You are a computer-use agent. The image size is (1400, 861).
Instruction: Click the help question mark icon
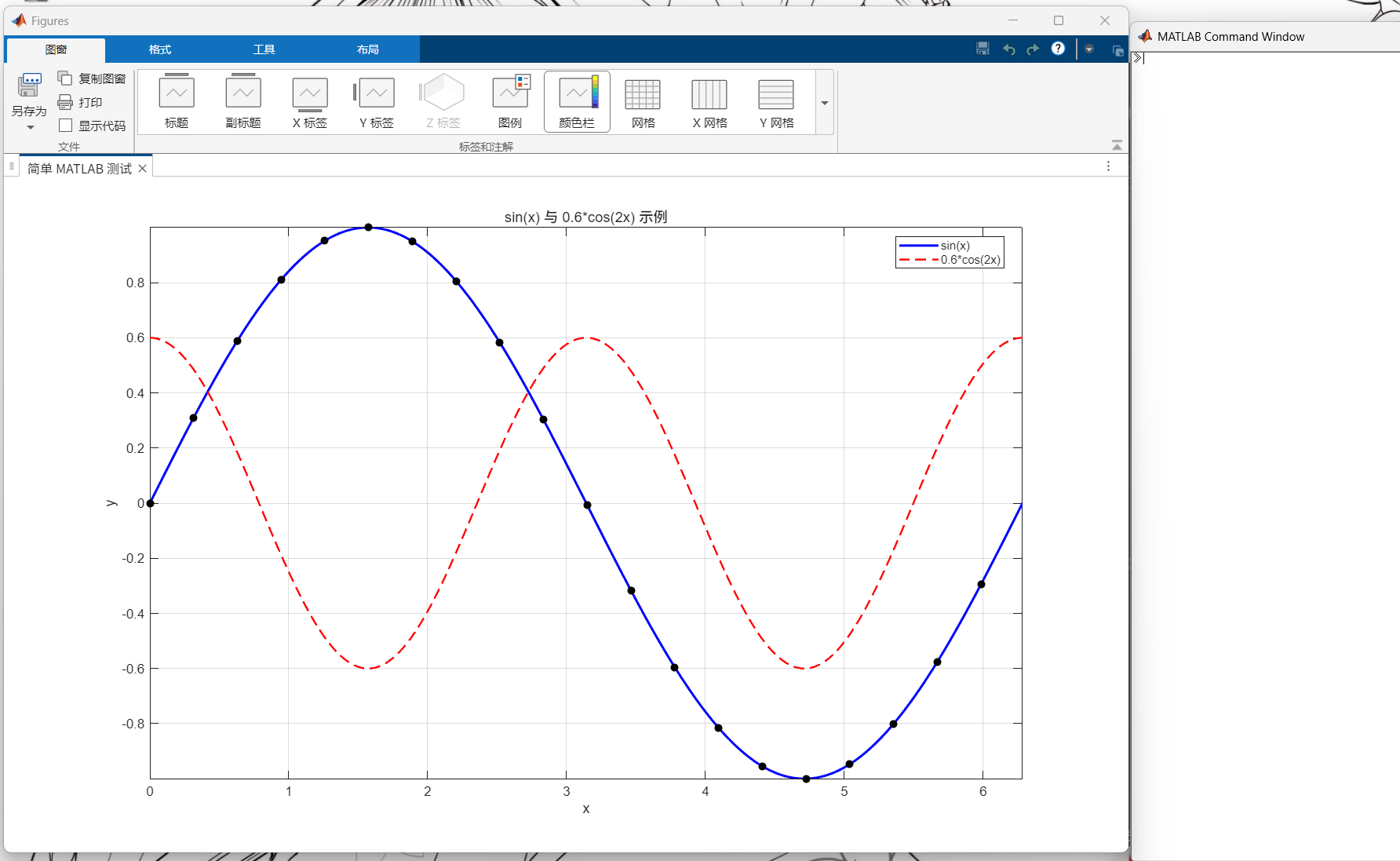click(x=1058, y=49)
